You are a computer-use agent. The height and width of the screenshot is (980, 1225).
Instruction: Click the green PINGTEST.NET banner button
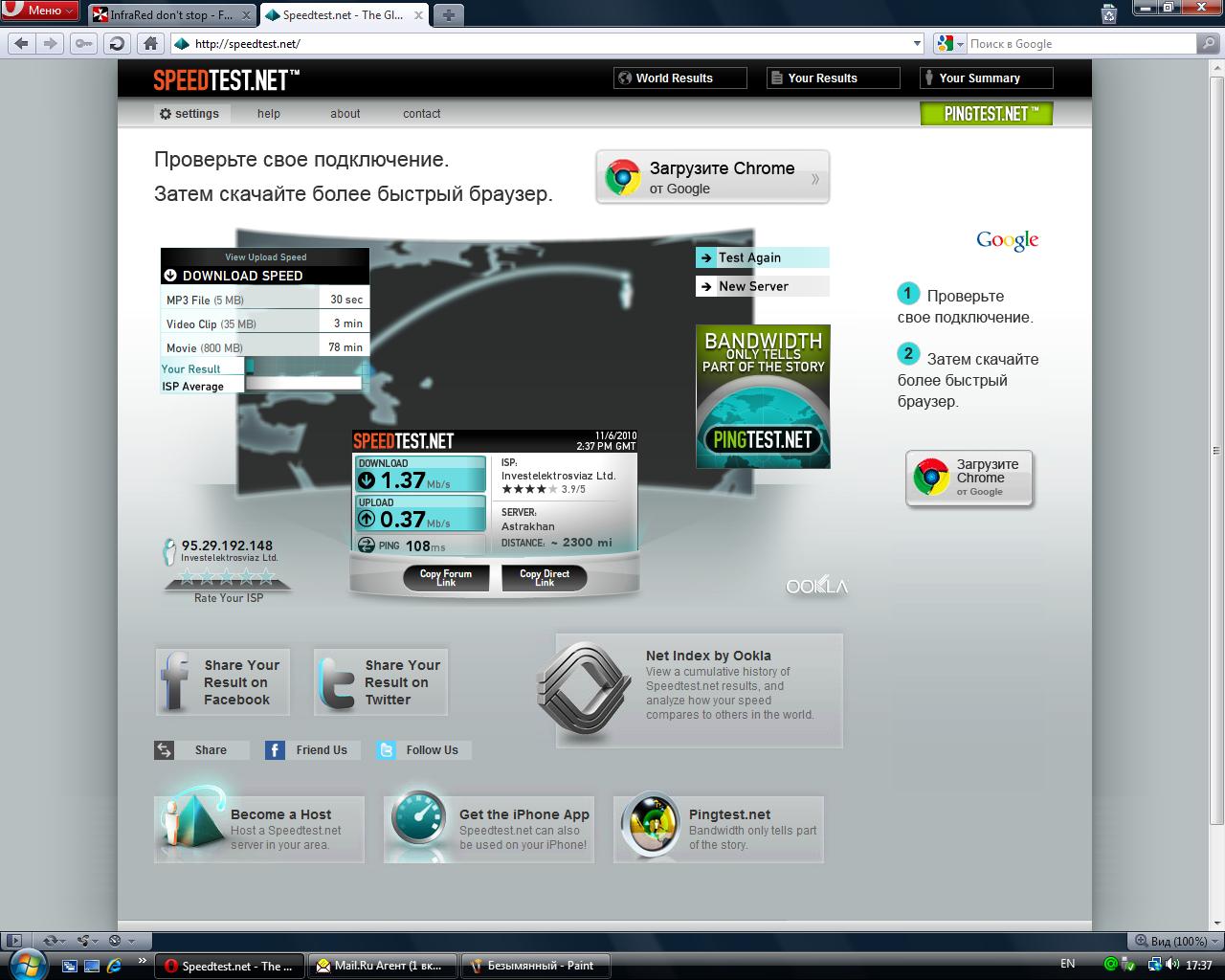(x=986, y=114)
